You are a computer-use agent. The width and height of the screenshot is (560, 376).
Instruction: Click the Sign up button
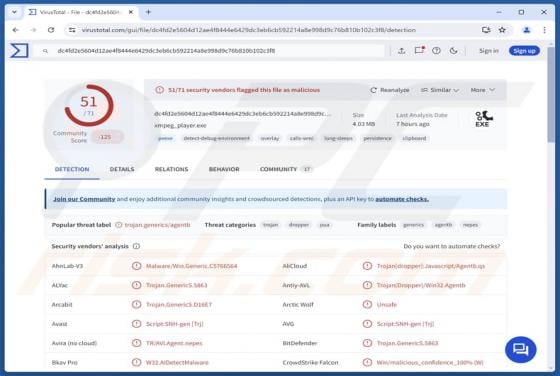coord(524,51)
